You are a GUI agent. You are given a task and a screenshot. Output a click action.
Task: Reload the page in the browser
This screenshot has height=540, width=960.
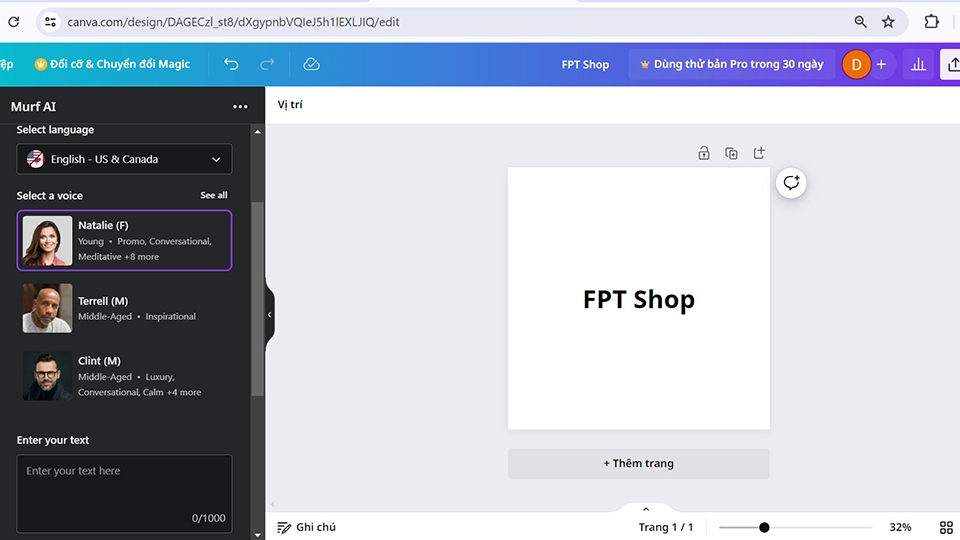pos(13,22)
